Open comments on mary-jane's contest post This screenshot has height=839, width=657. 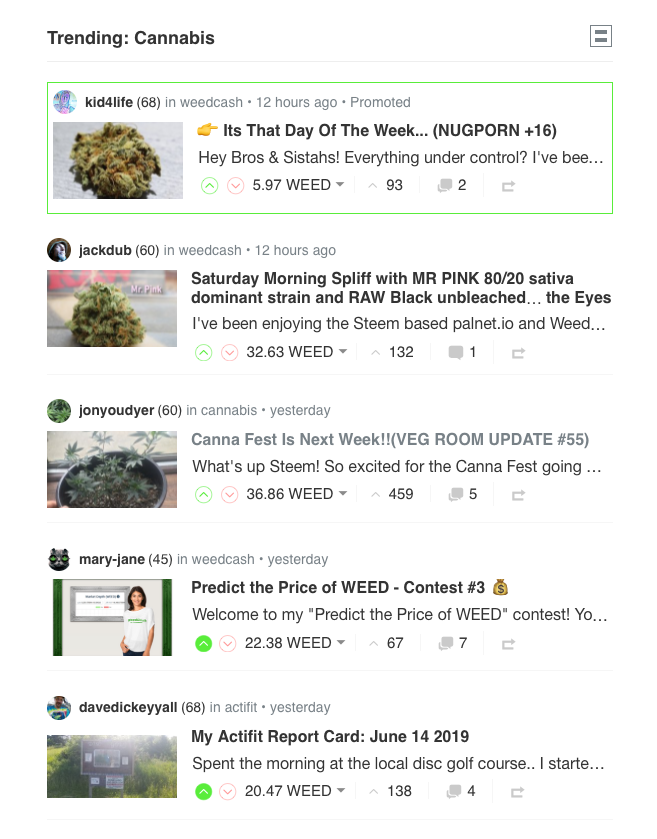453,643
